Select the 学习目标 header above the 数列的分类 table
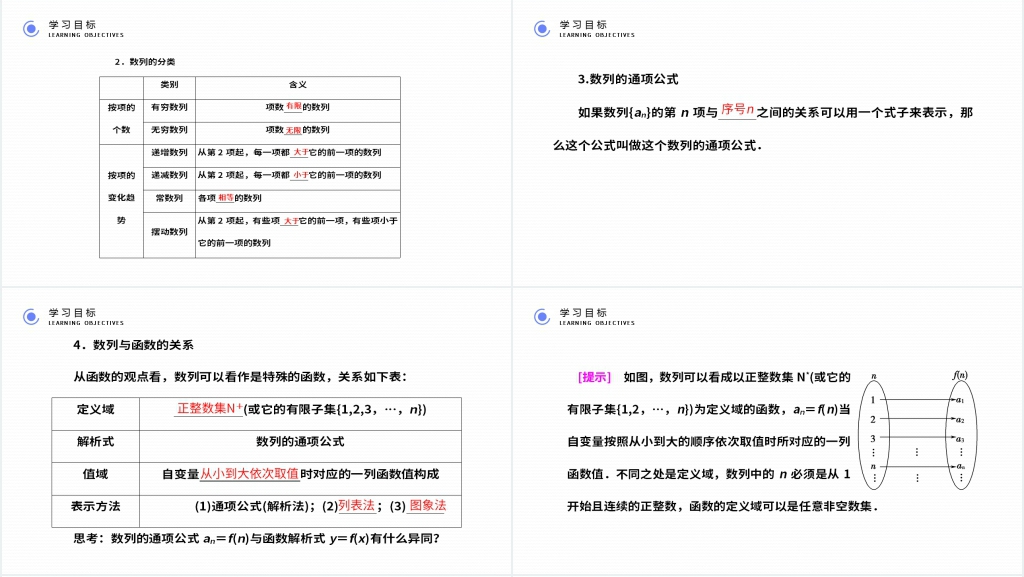 (x=73, y=25)
